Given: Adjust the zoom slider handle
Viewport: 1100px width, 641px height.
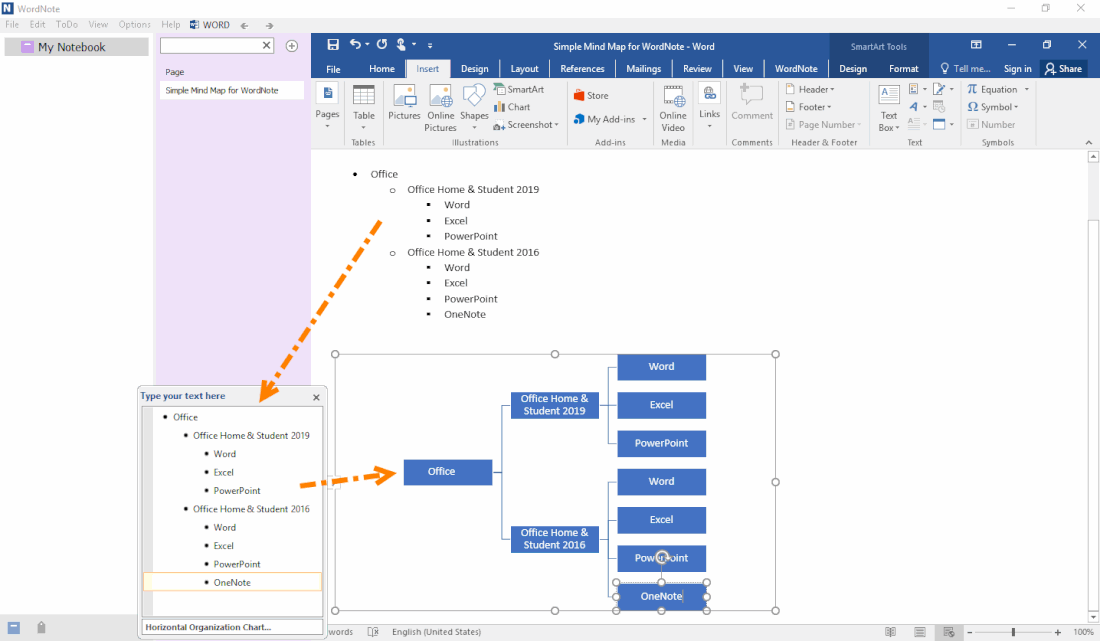Looking at the screenshot, I should point(1013,633).
